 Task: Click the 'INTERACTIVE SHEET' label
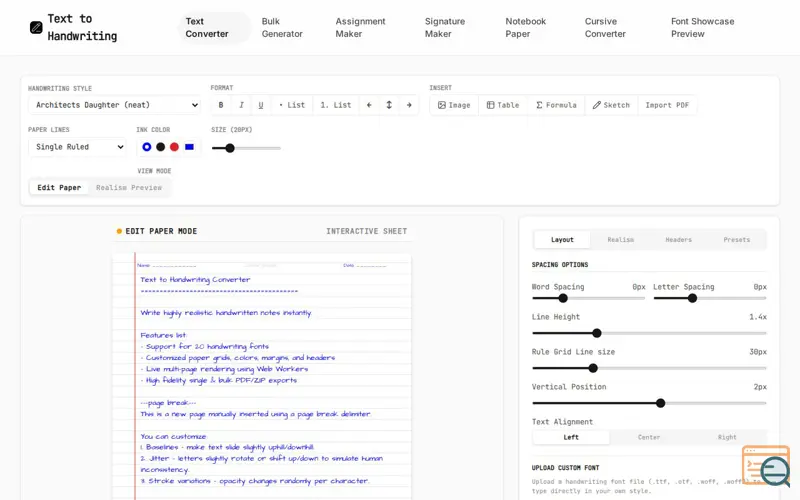click(x=367, y=231)
